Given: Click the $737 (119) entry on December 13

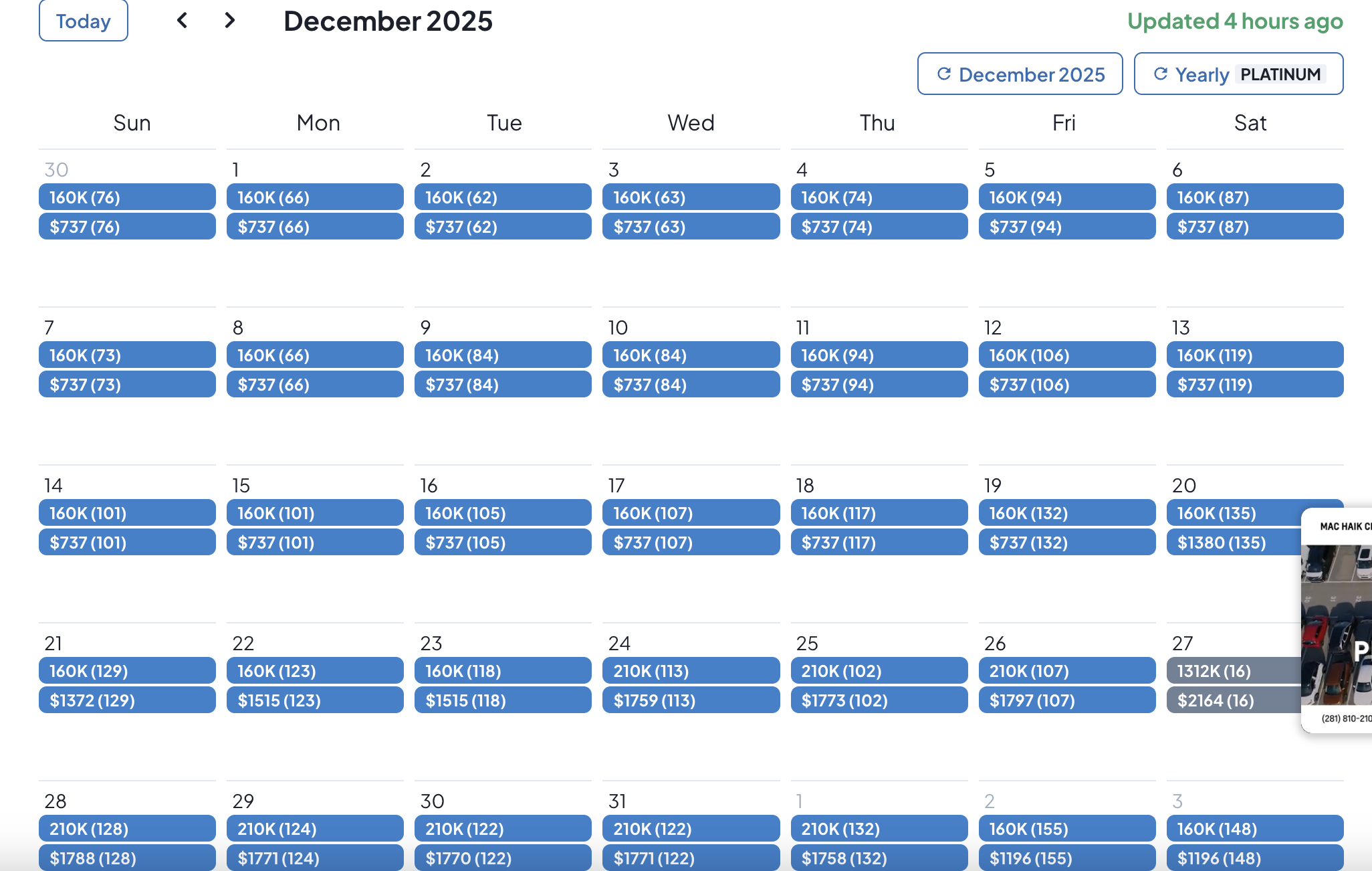Looking at the screenshot, I should click(1255, 385).
